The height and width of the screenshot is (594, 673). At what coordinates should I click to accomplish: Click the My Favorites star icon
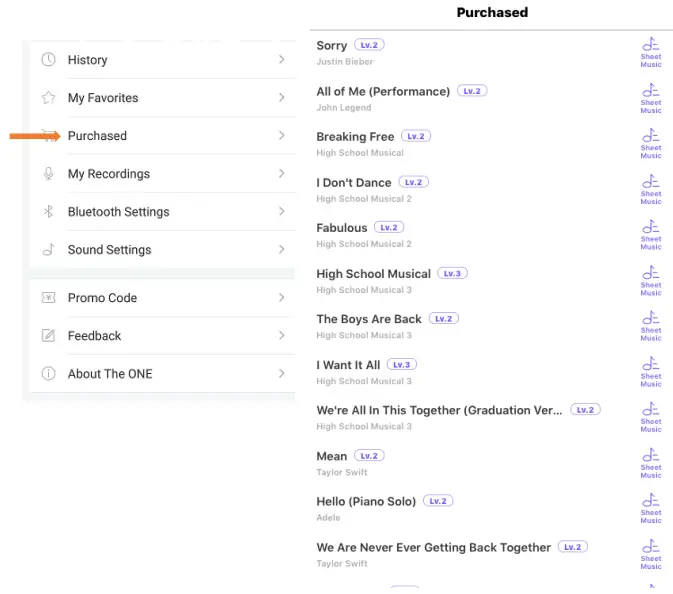(48, 98)
